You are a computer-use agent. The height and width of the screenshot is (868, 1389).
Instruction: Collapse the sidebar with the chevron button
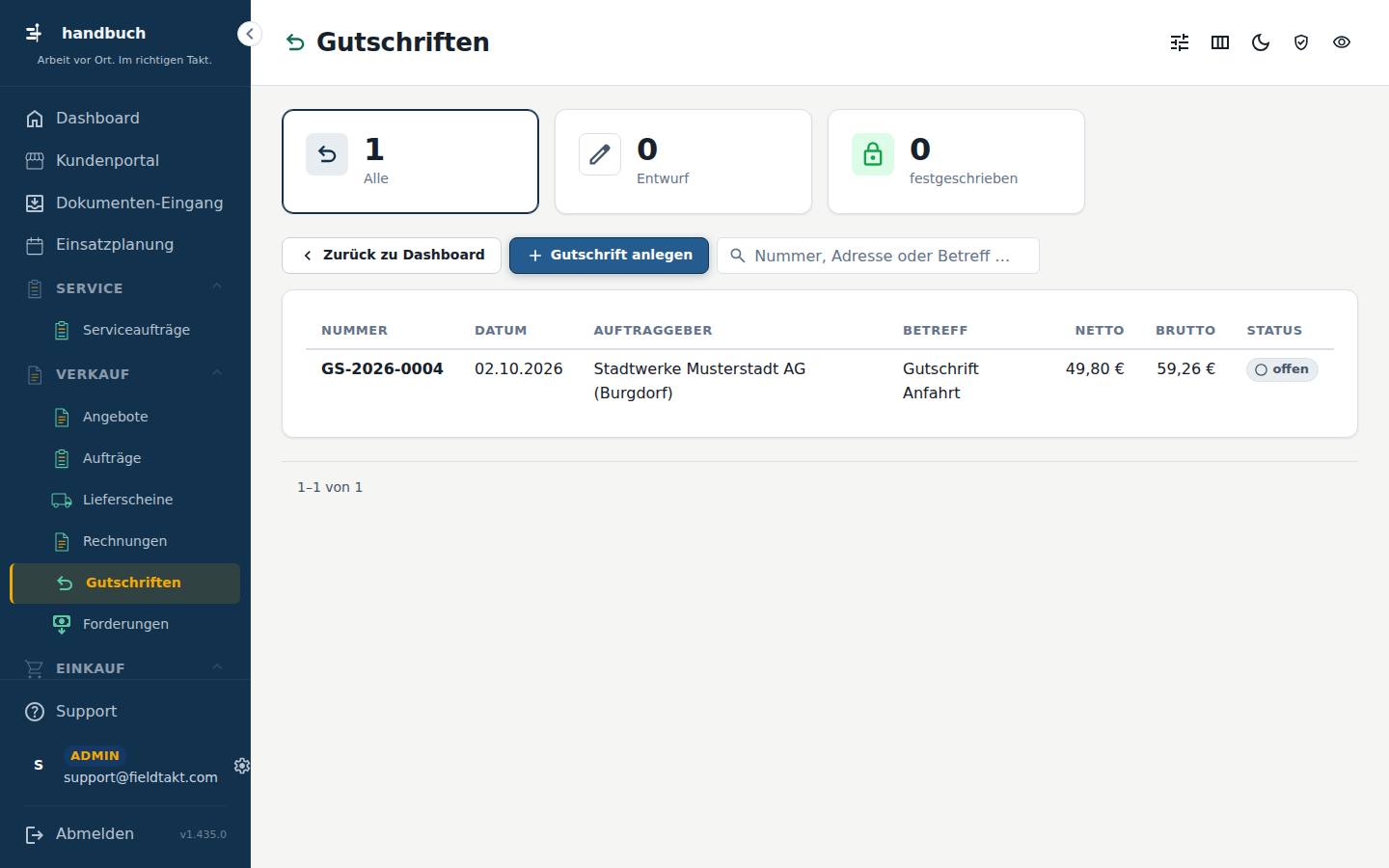click(x=250, y=34)
